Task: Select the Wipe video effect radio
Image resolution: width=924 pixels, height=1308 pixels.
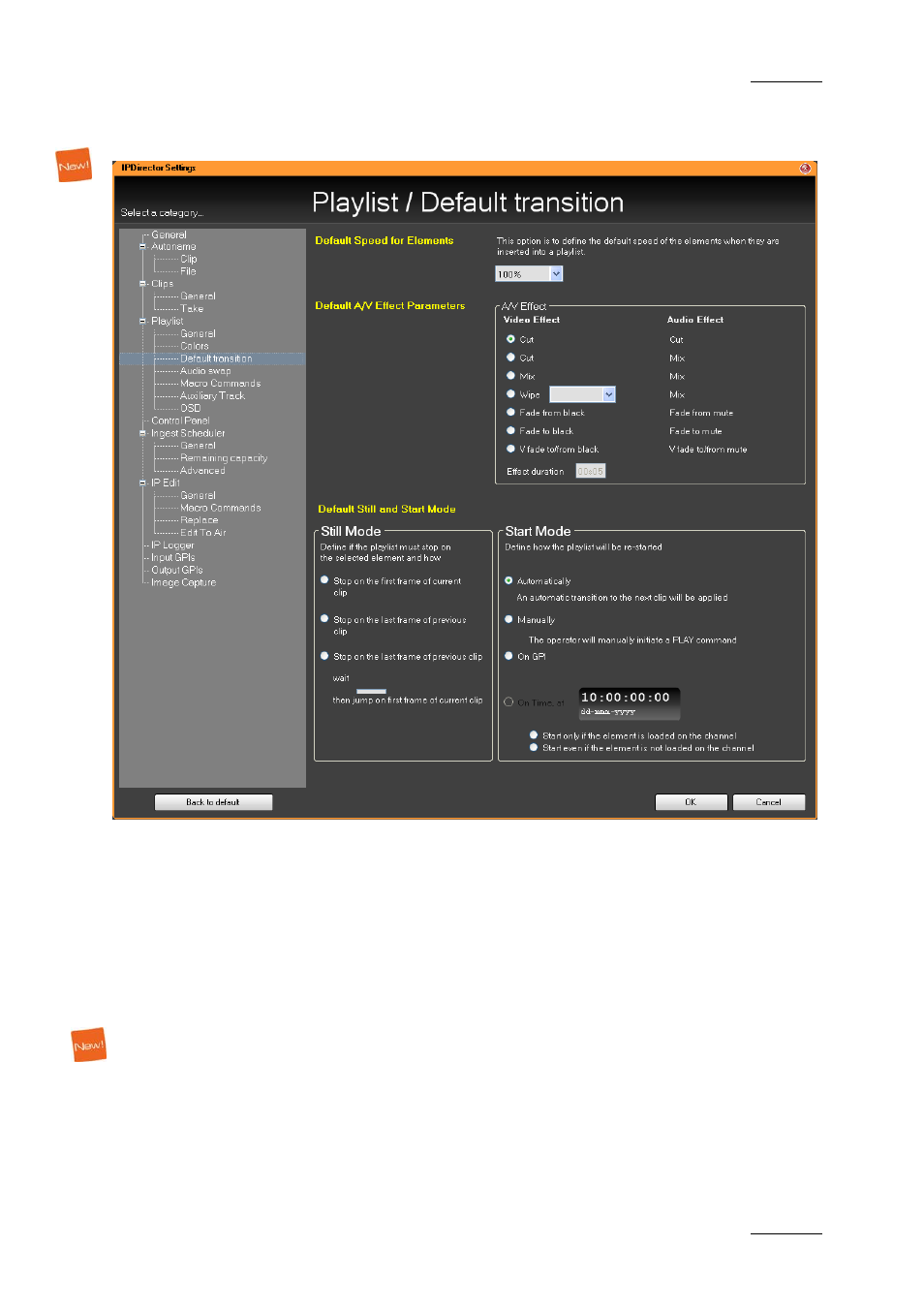Action: tap(510, 394)
